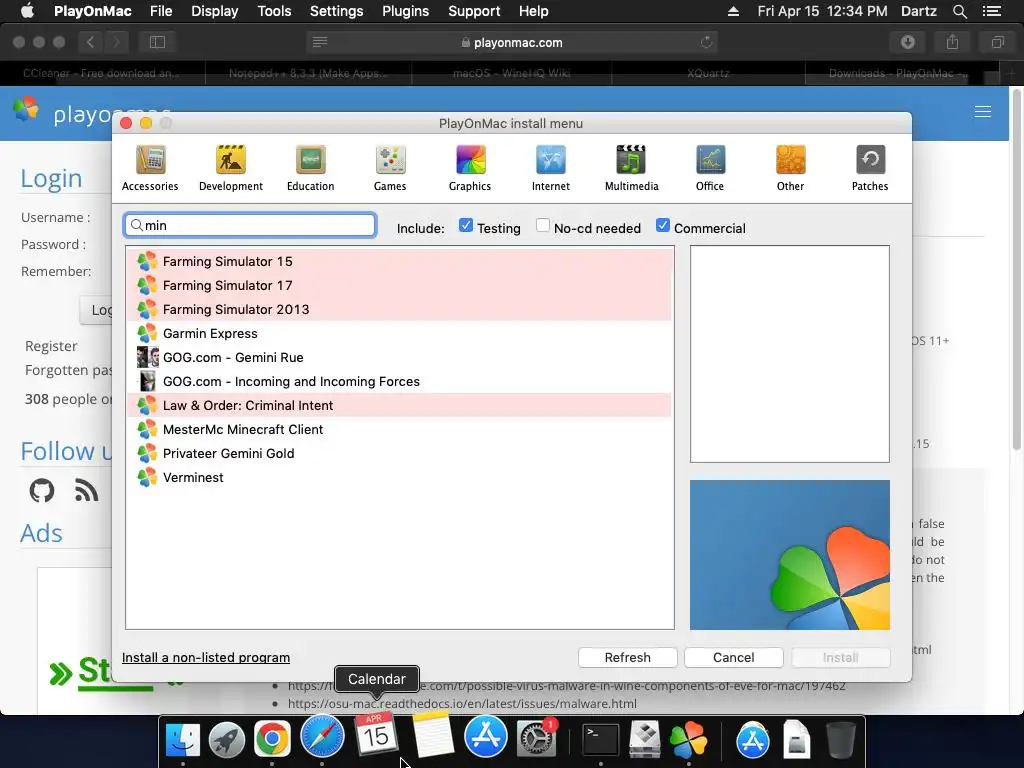
Task: Click the Cancel button
Action: (733, 658)
